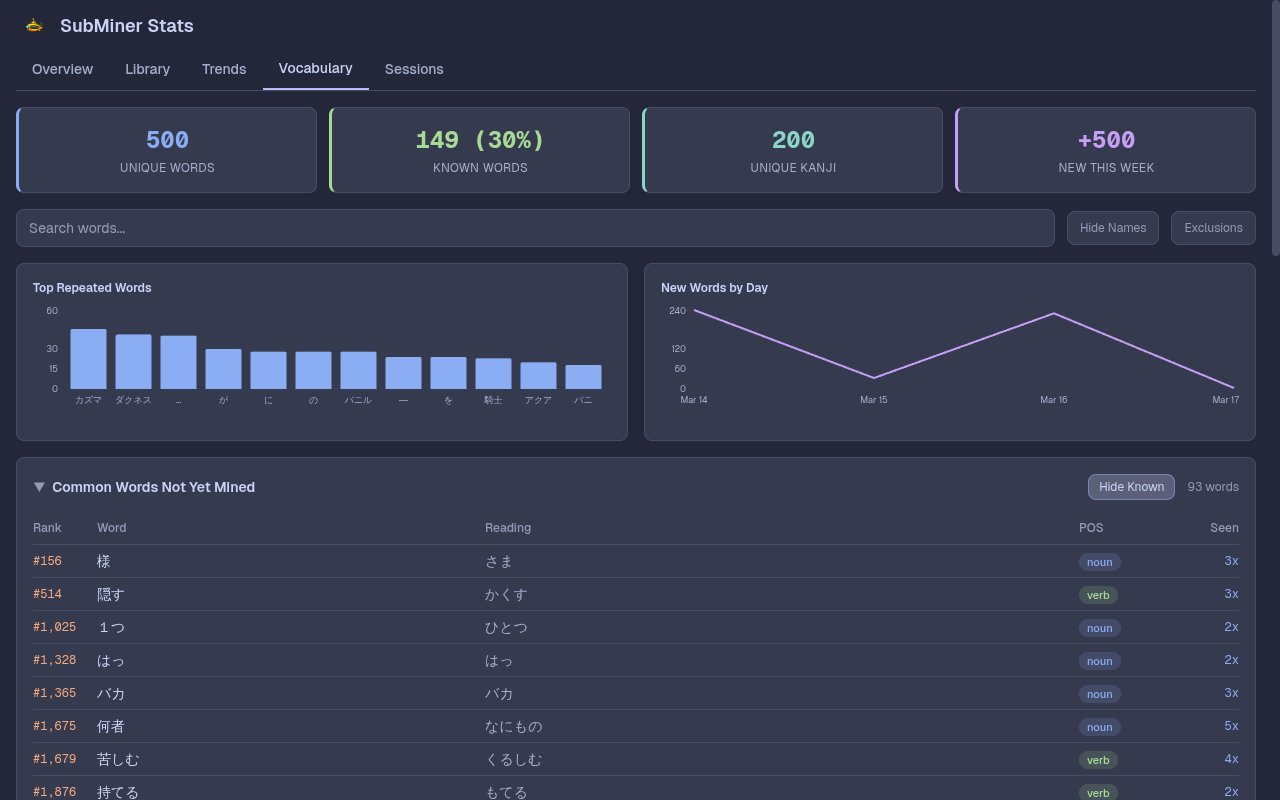Open the Library tab

[147, 69]
